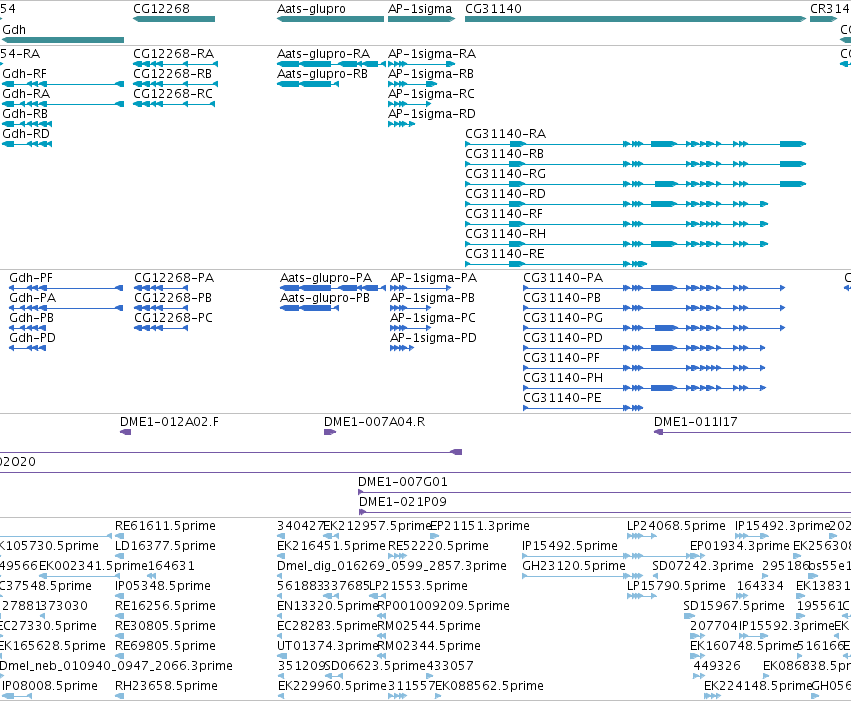Viewport: 851px width, 701px height.
Task: Select transcript Aats-glupro-RA label
Action: [x=323, y=54]
